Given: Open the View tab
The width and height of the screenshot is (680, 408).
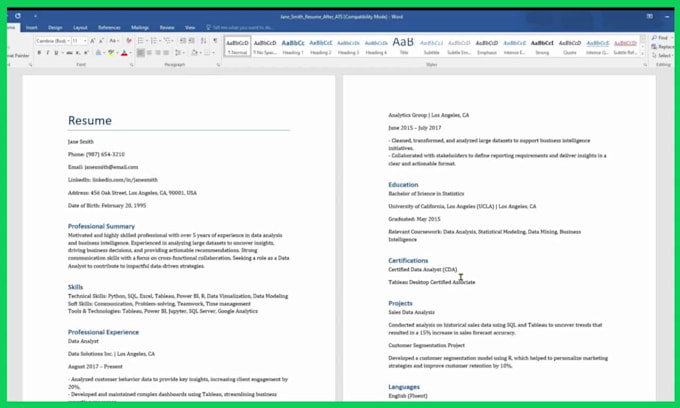Looking at the screenshot, I should pyautogui.click(x=190, y=27).
